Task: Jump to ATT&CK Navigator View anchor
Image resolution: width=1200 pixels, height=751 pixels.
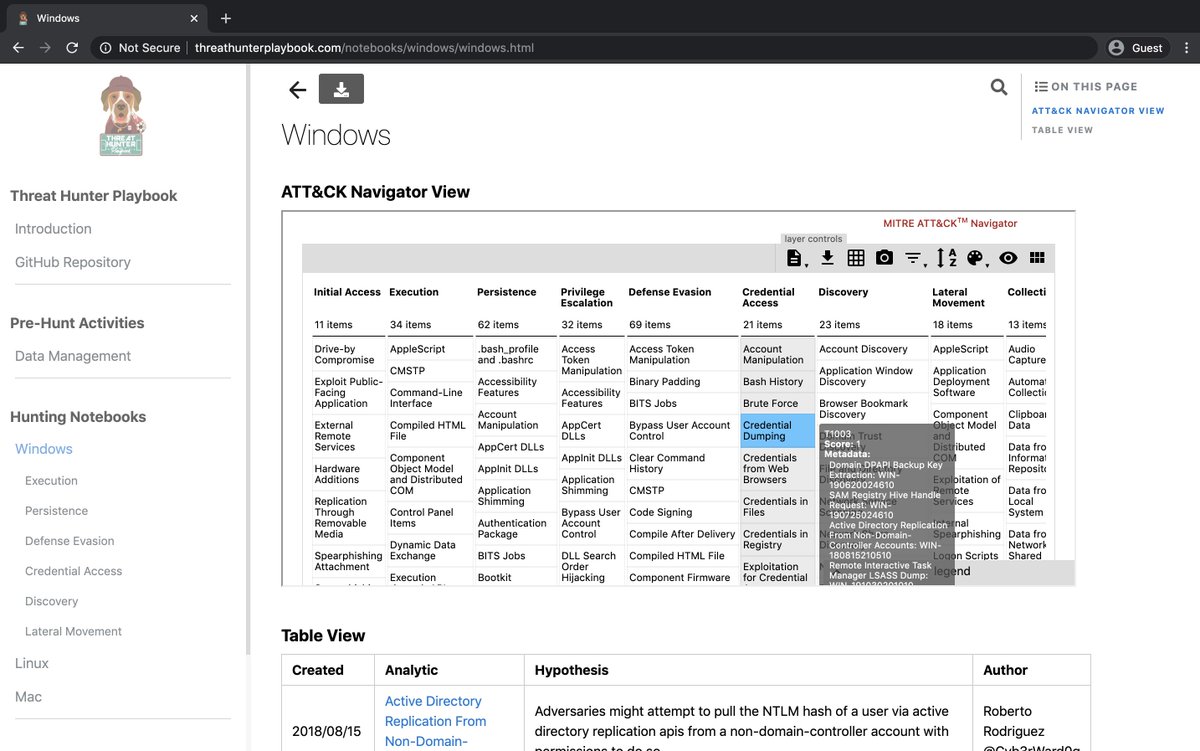Action: click(1098, 111)
